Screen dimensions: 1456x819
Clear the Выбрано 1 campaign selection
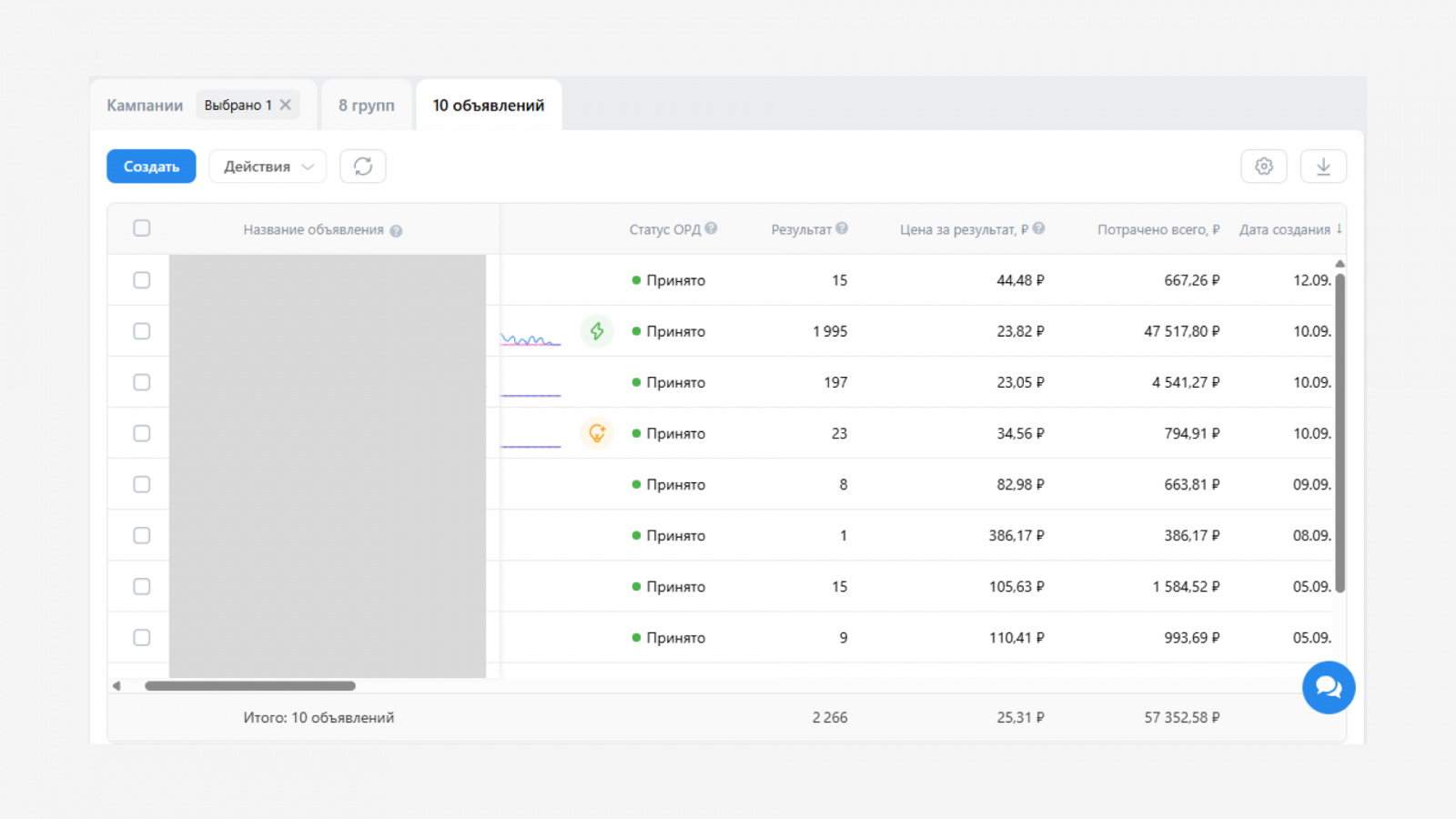point(286,105)
